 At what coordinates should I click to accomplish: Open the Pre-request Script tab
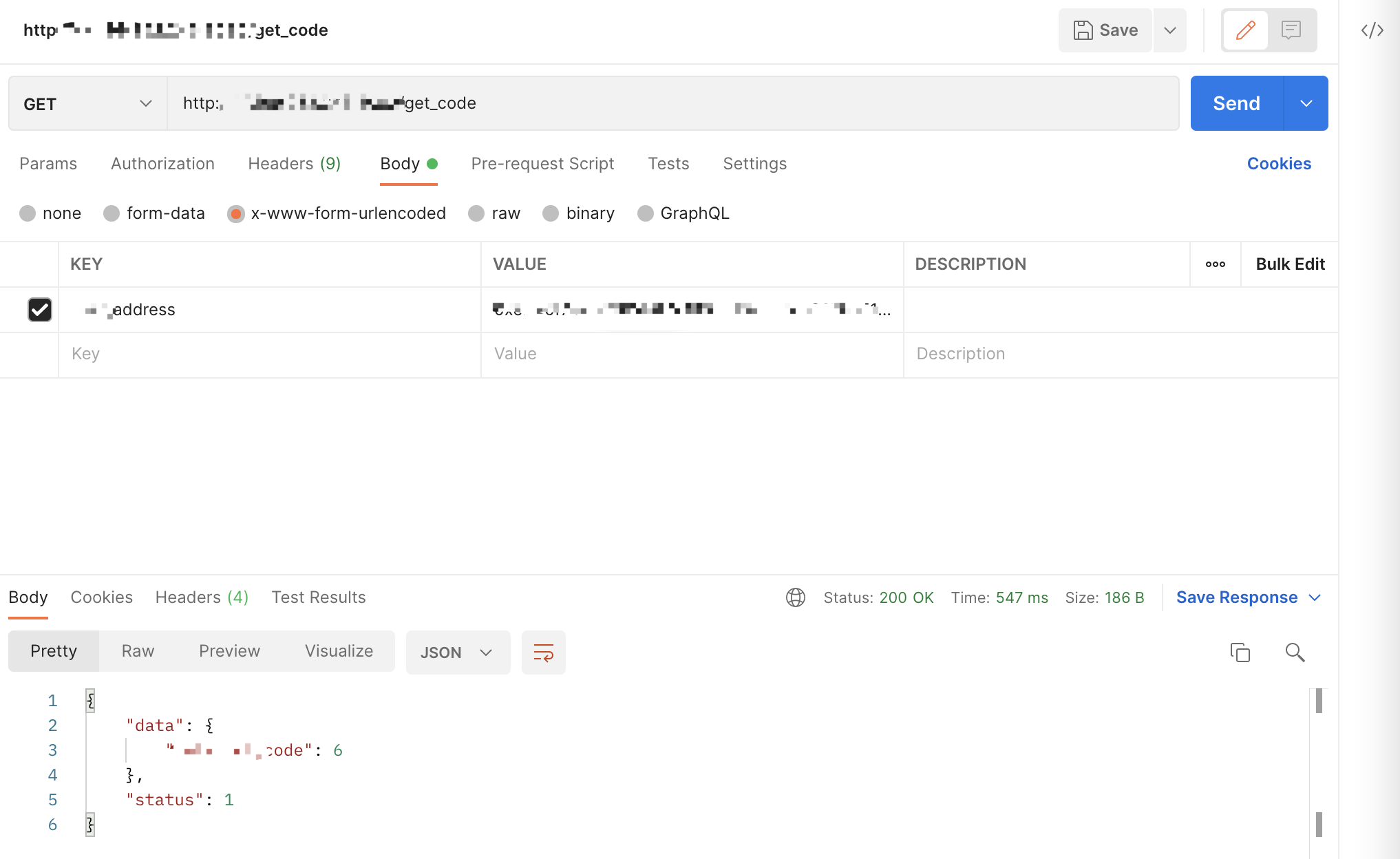pos(542,164)
